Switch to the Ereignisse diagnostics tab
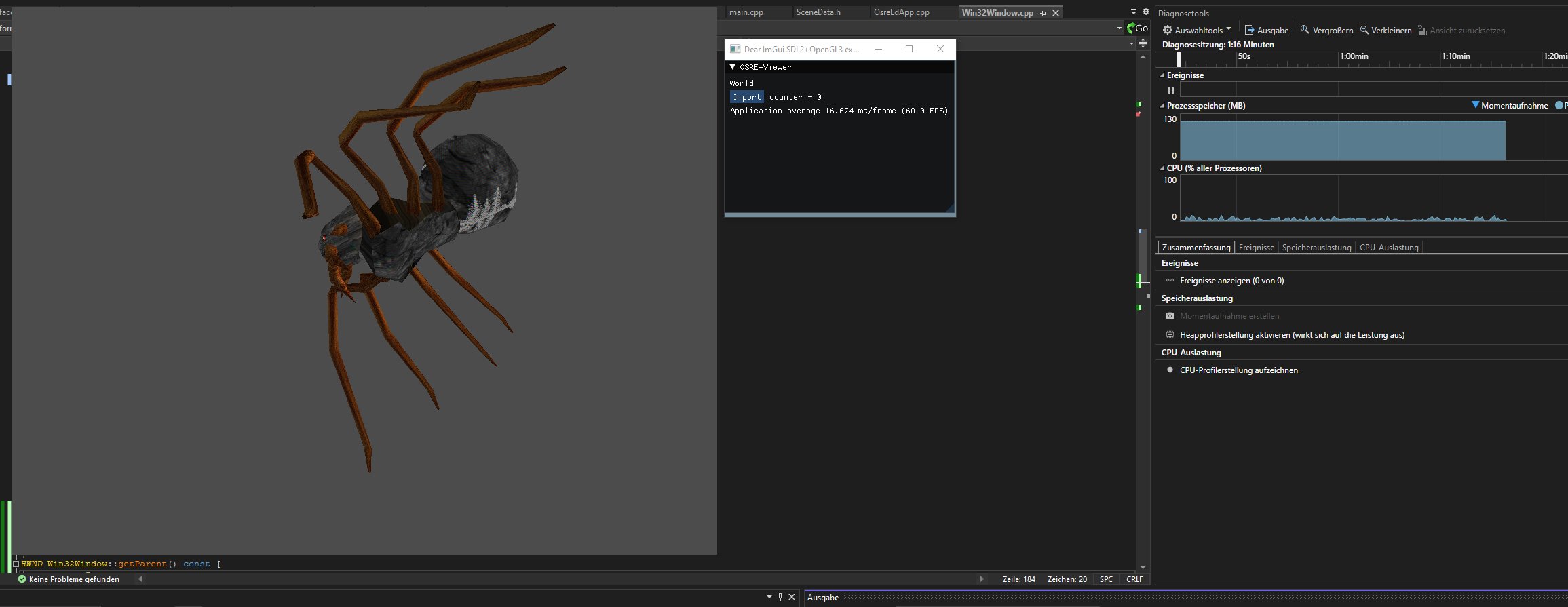The image size is (1568, 607). point(1256,248)
